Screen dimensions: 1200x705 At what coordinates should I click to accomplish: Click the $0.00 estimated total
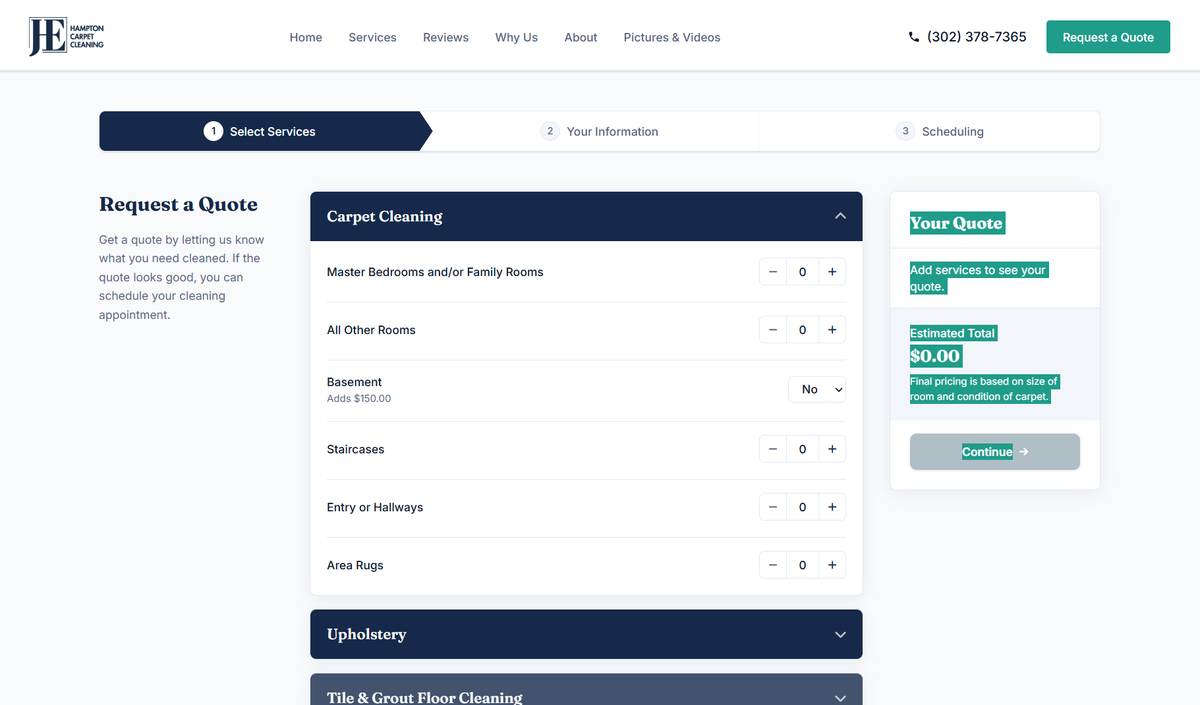click(x=935, y=356)
